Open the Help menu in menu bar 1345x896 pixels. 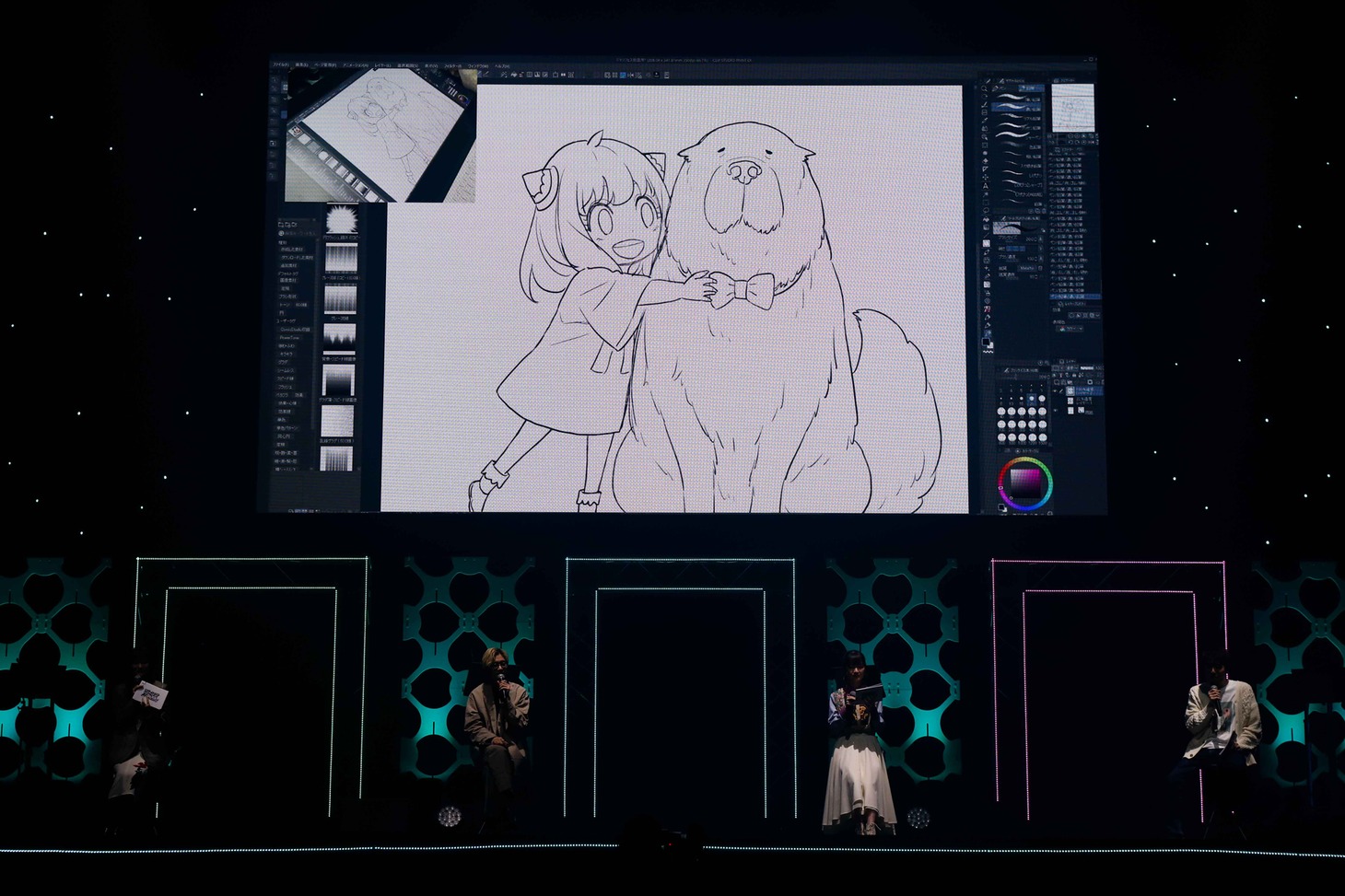(x=502, y=65)
